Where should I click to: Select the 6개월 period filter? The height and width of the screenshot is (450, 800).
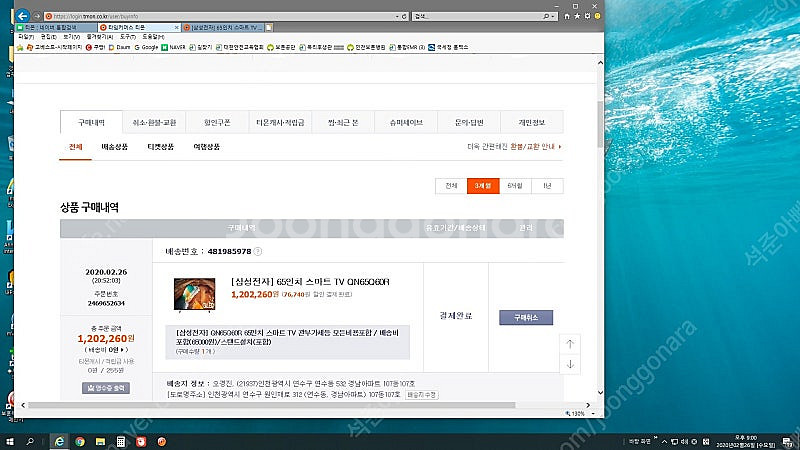(515, 186)
